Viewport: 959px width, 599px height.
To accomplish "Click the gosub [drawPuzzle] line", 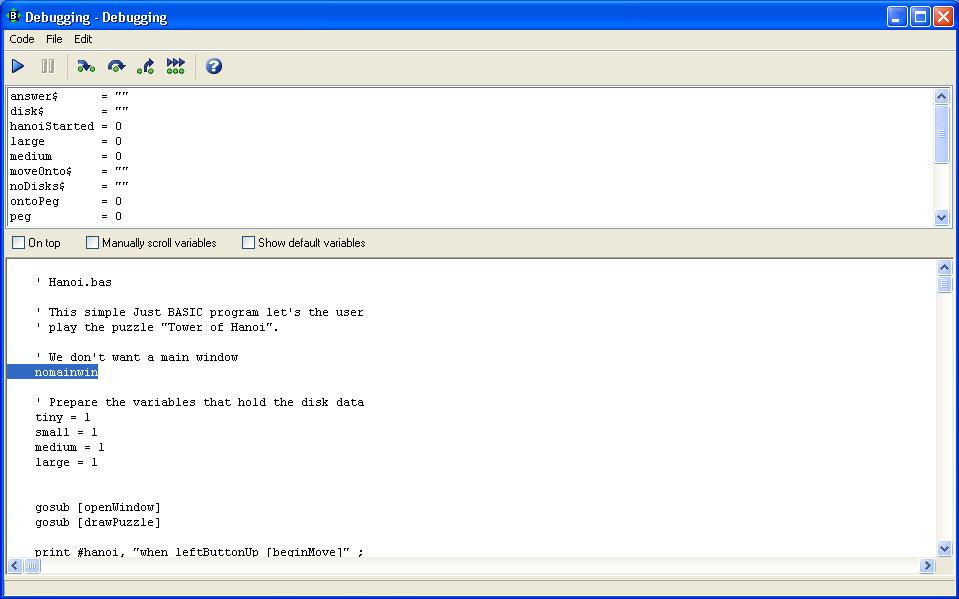I will point(98,522).
